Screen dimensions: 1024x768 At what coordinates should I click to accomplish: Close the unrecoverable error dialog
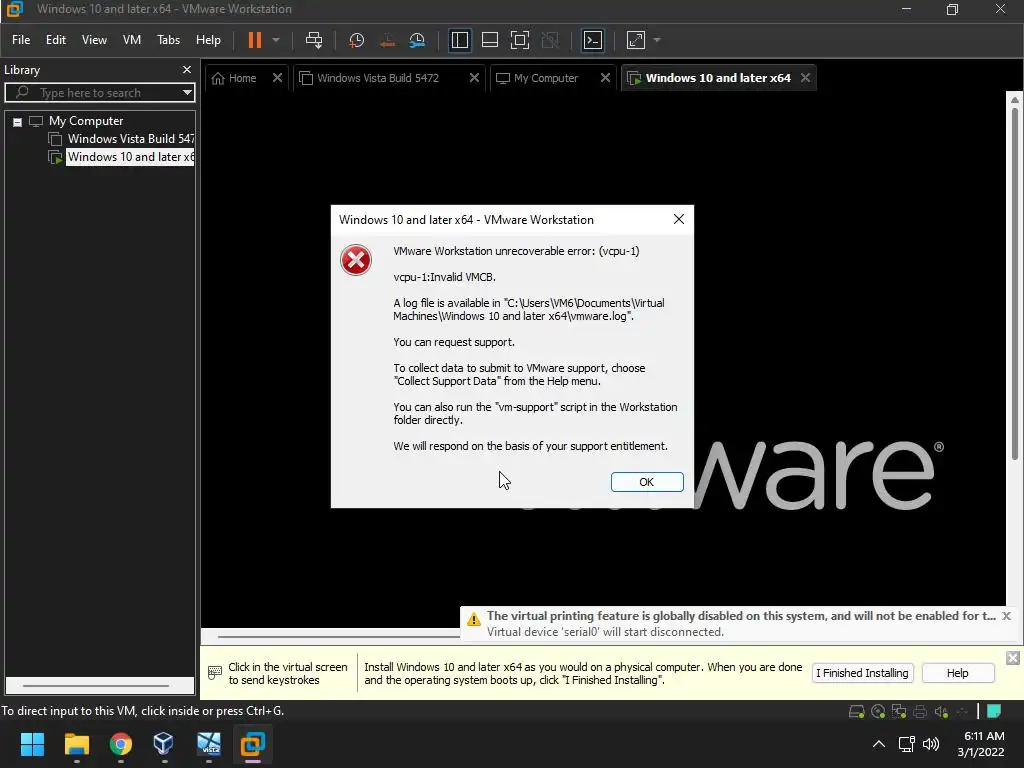tap(679, 219)
